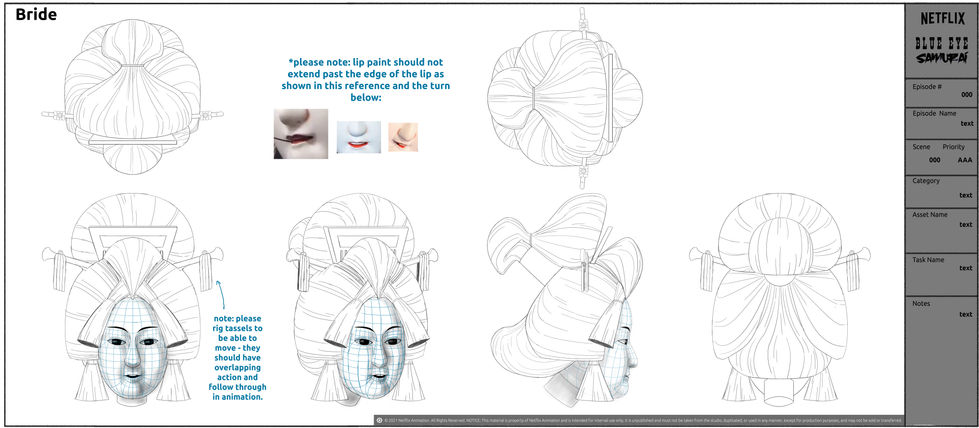Select the Asset Name 'text' field
979x428 pixels.
pyautogui.click(x=967, y=224)
